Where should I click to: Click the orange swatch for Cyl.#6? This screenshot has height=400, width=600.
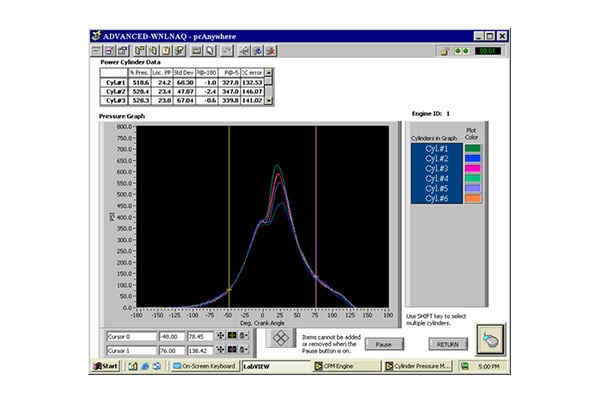473,198
